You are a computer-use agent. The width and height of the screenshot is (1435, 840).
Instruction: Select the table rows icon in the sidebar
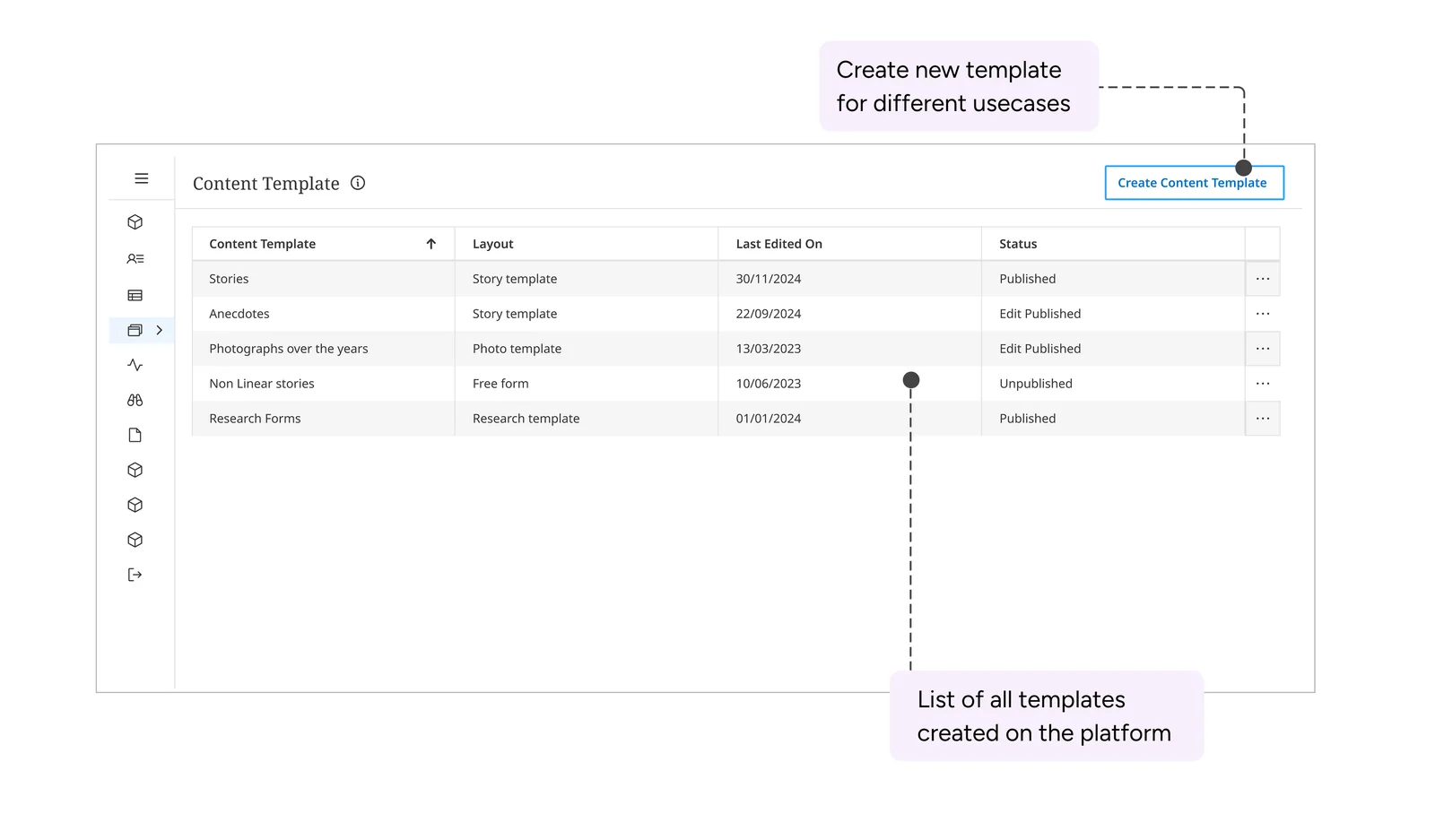(135, 295)
